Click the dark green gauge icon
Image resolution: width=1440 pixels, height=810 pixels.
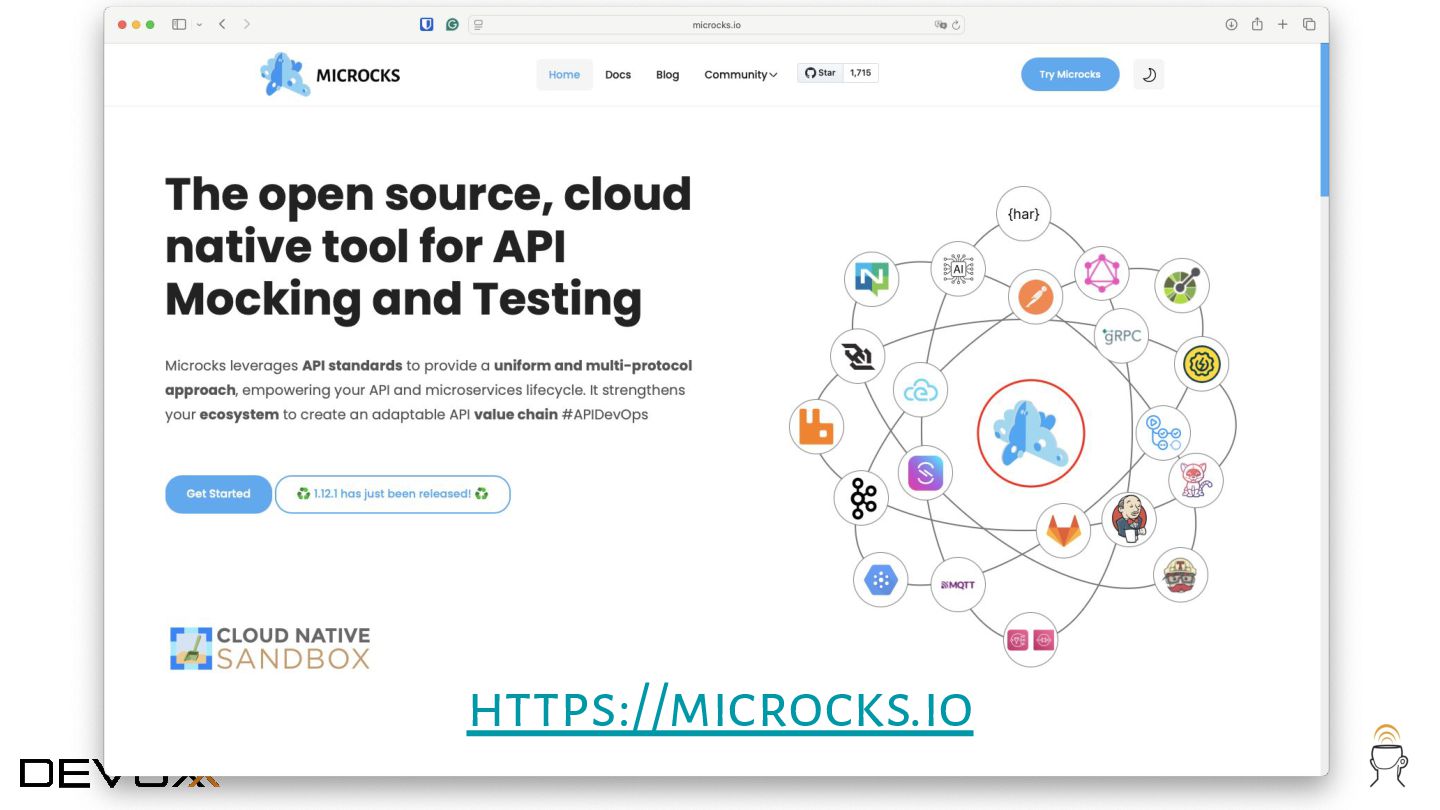(1182, 285)
